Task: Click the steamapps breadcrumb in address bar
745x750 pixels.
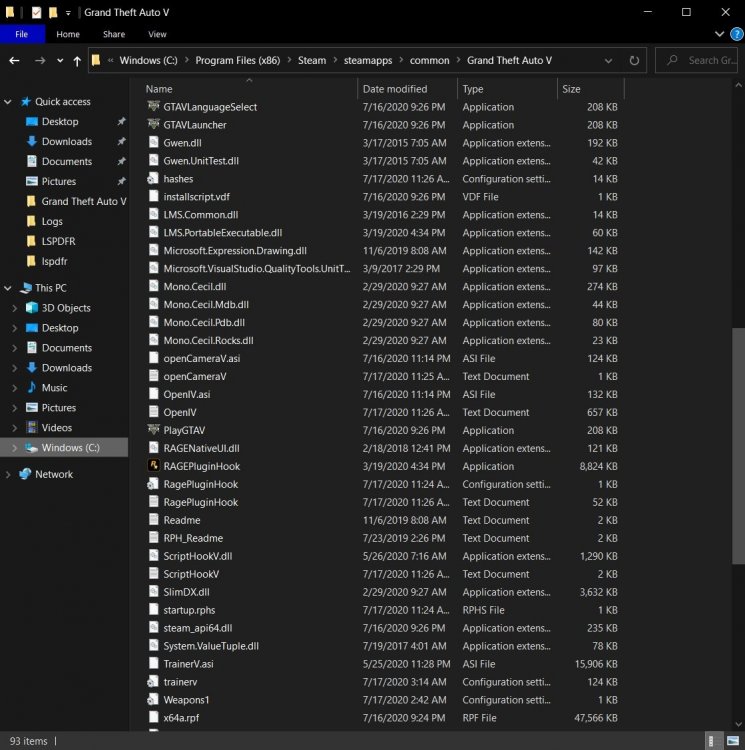Action: coord(368,60)
